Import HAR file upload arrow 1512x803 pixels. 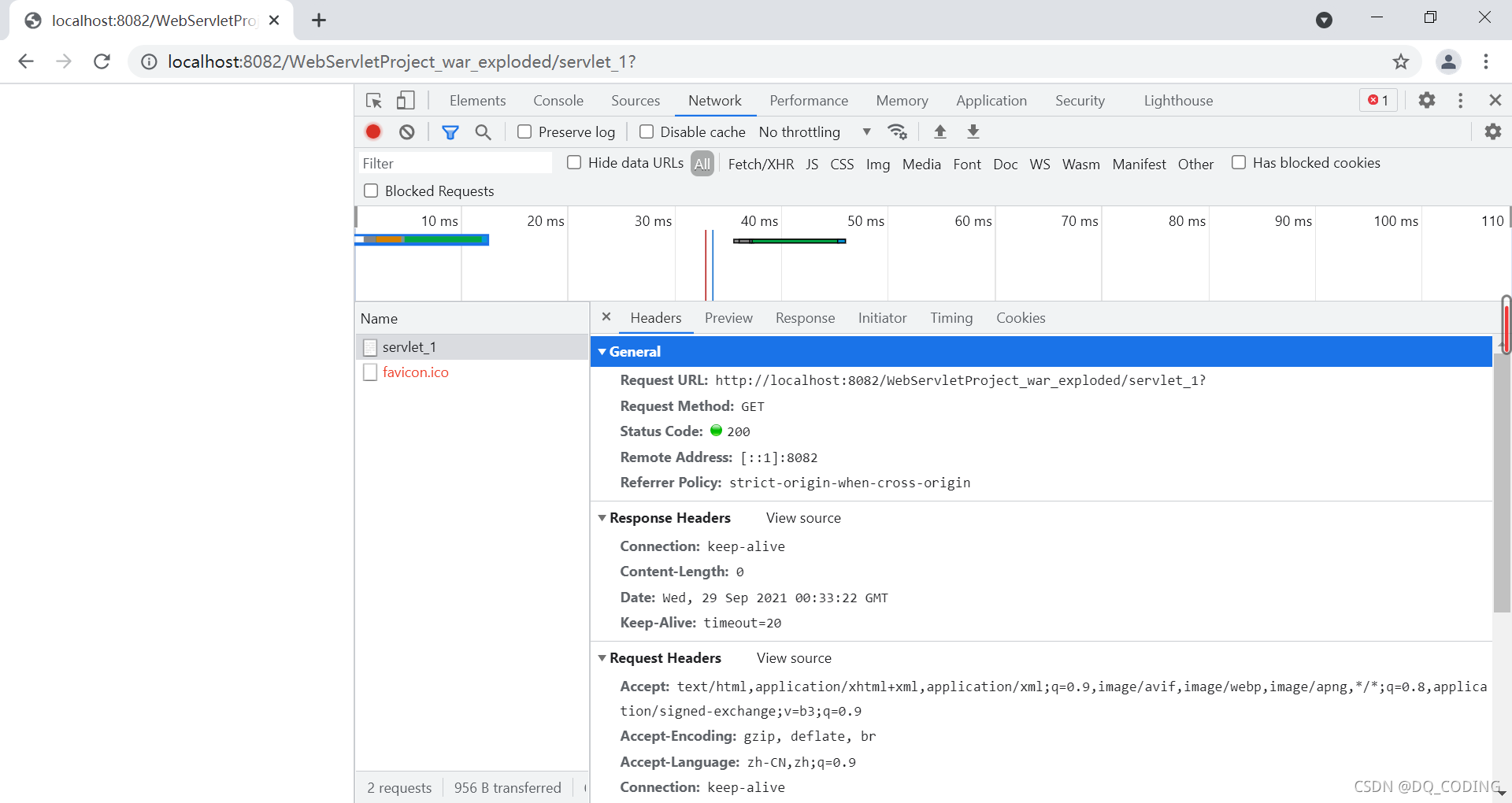pyautogui.click(x=939, y=131)
